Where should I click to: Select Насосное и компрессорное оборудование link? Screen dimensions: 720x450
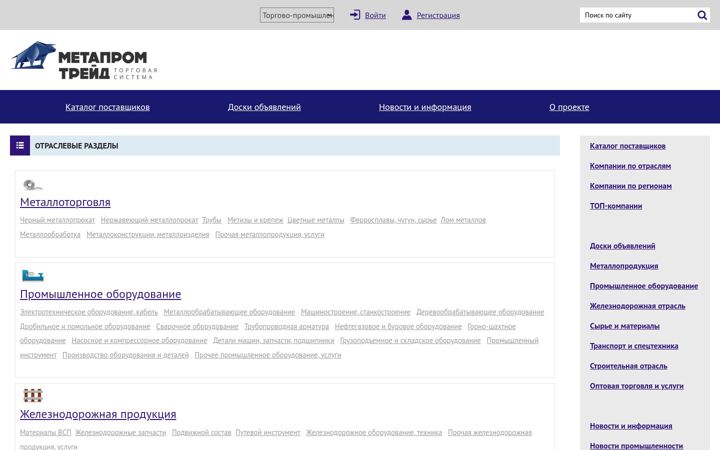pyautogui.click(x=139, y=340)
